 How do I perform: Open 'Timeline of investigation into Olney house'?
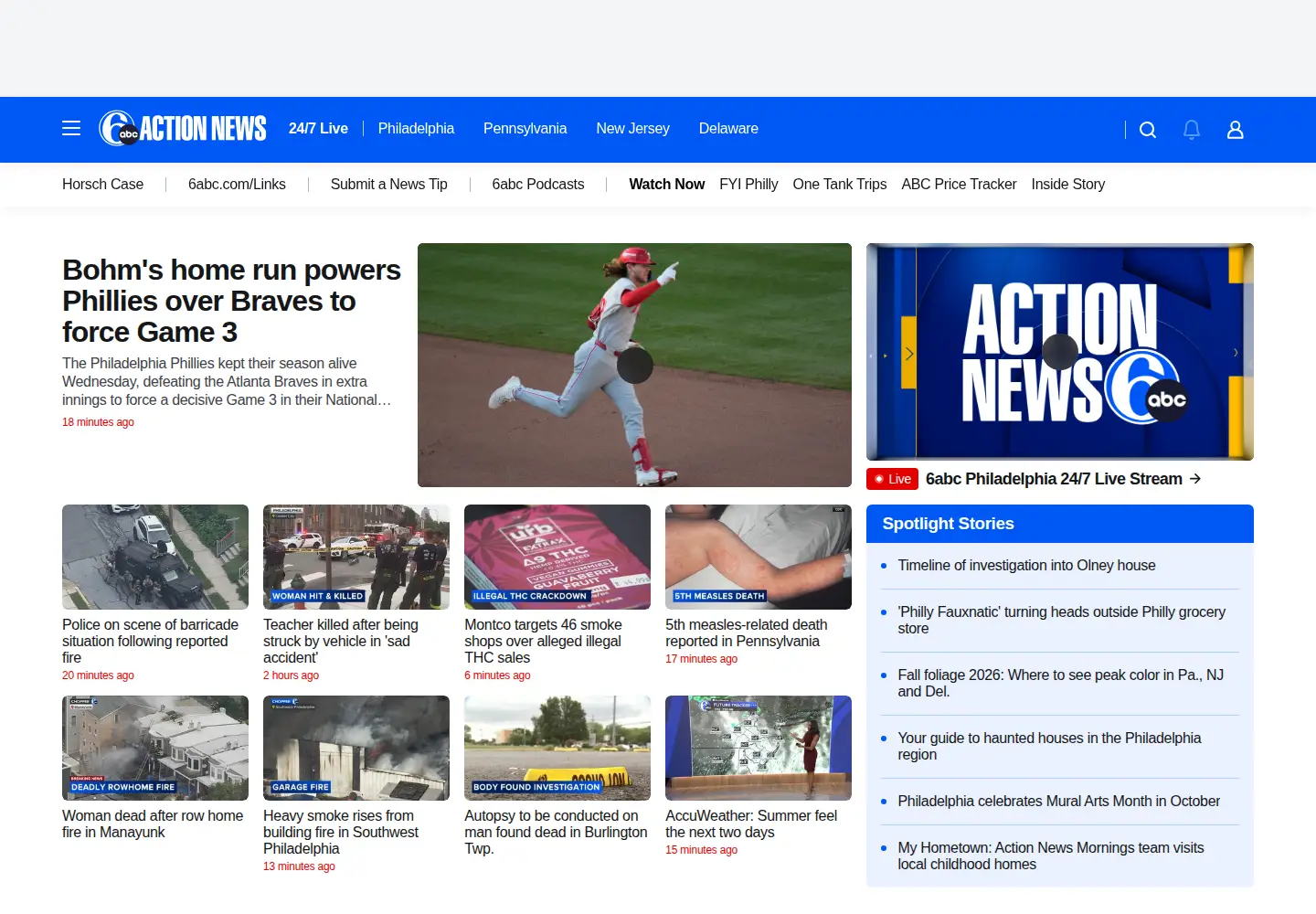click(1026, 566)
